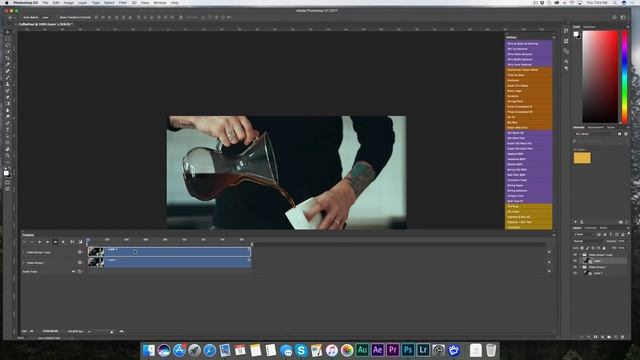Enable Show Transform Controls checkbox
640x360 pixels.
57,18
